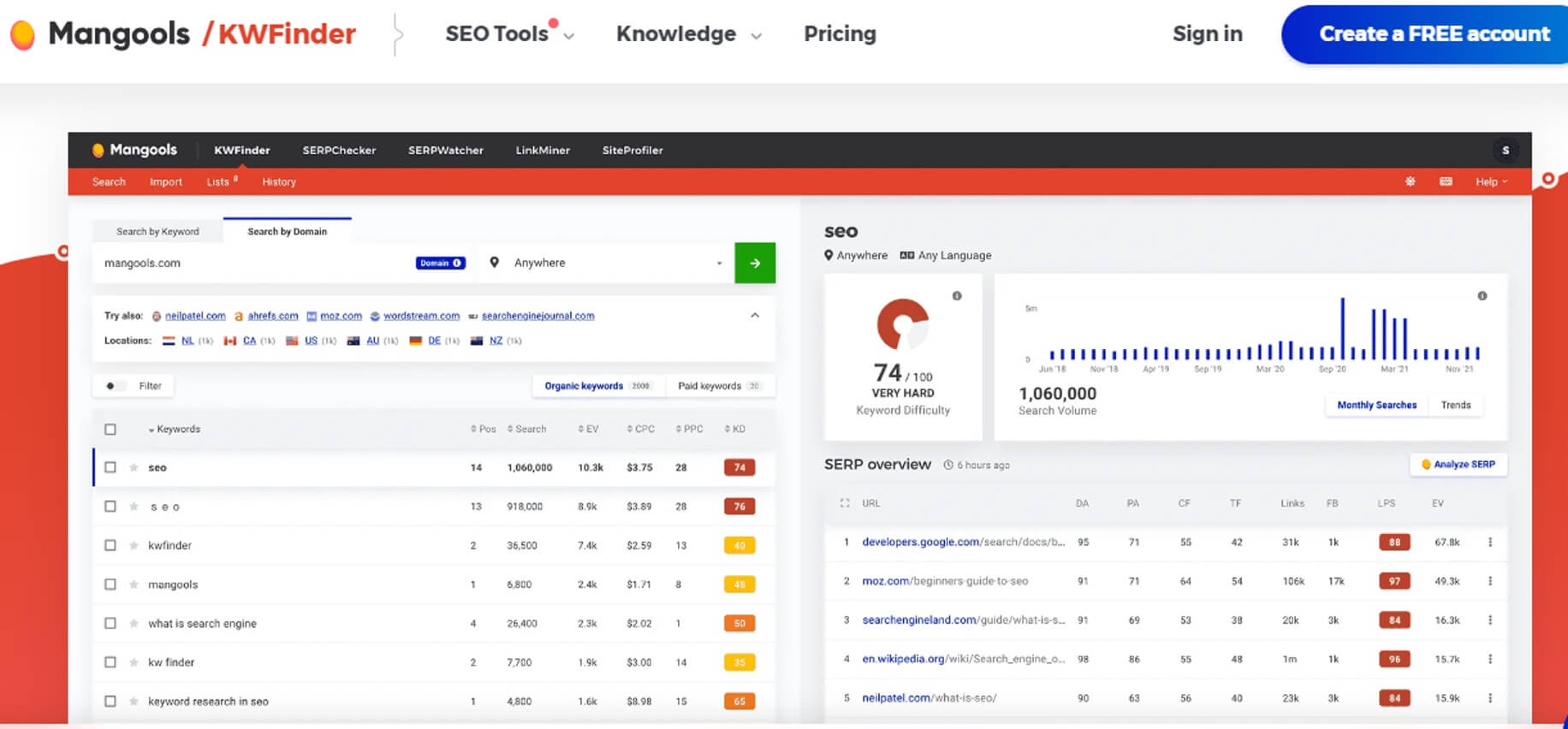The image size is (1568, 729).
Task: Star the what is search engine row
Action: (134, 623)
